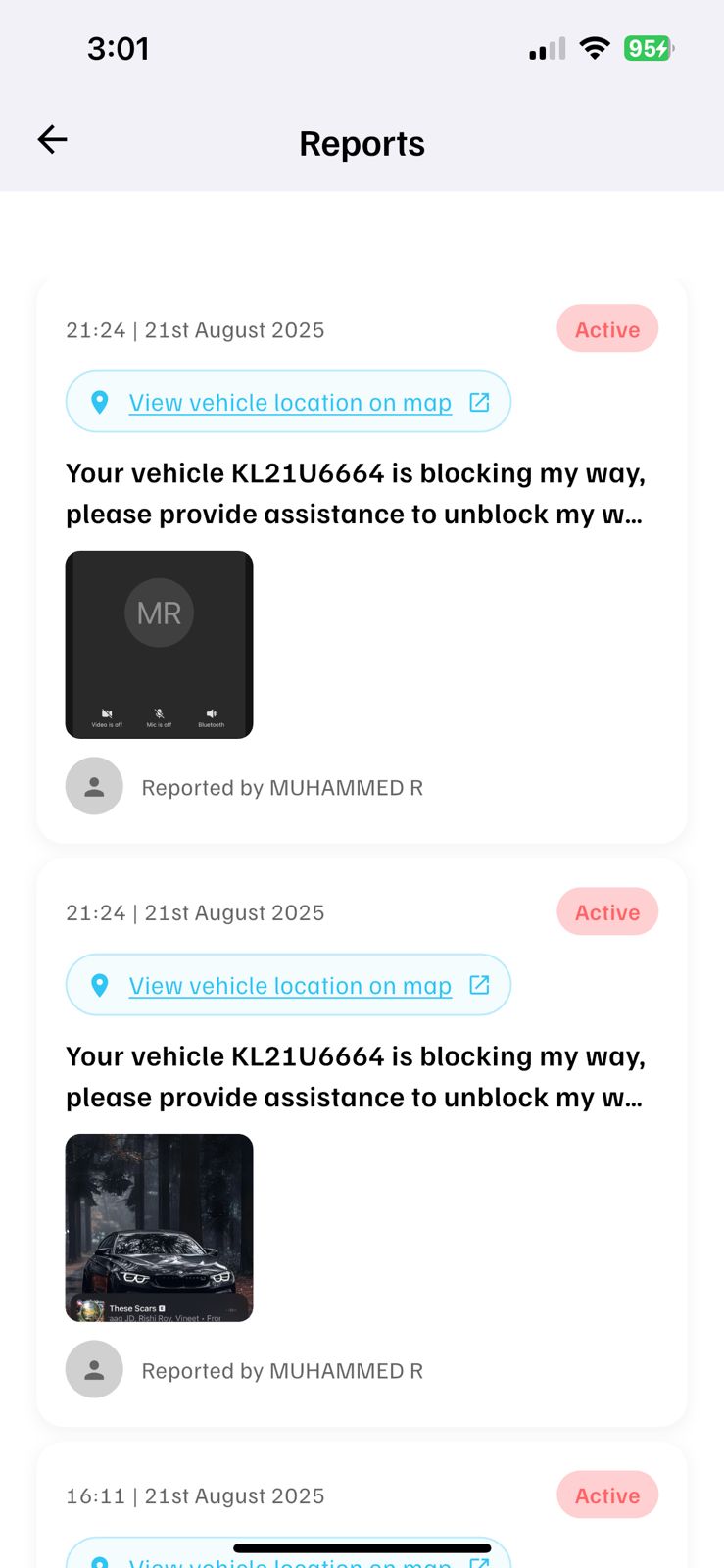Tap reporter avatar icon in second report
This screenshot has width=724, height=1568.
click(x=94, y=1369)
